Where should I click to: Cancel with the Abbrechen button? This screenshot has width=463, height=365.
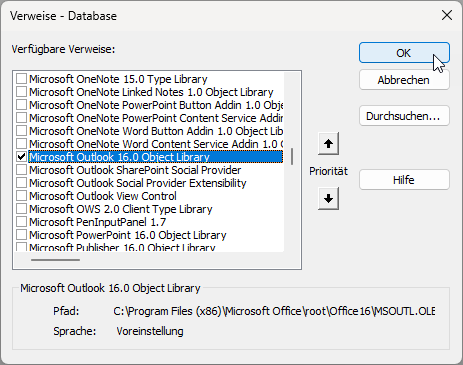[x=404, y=80]
